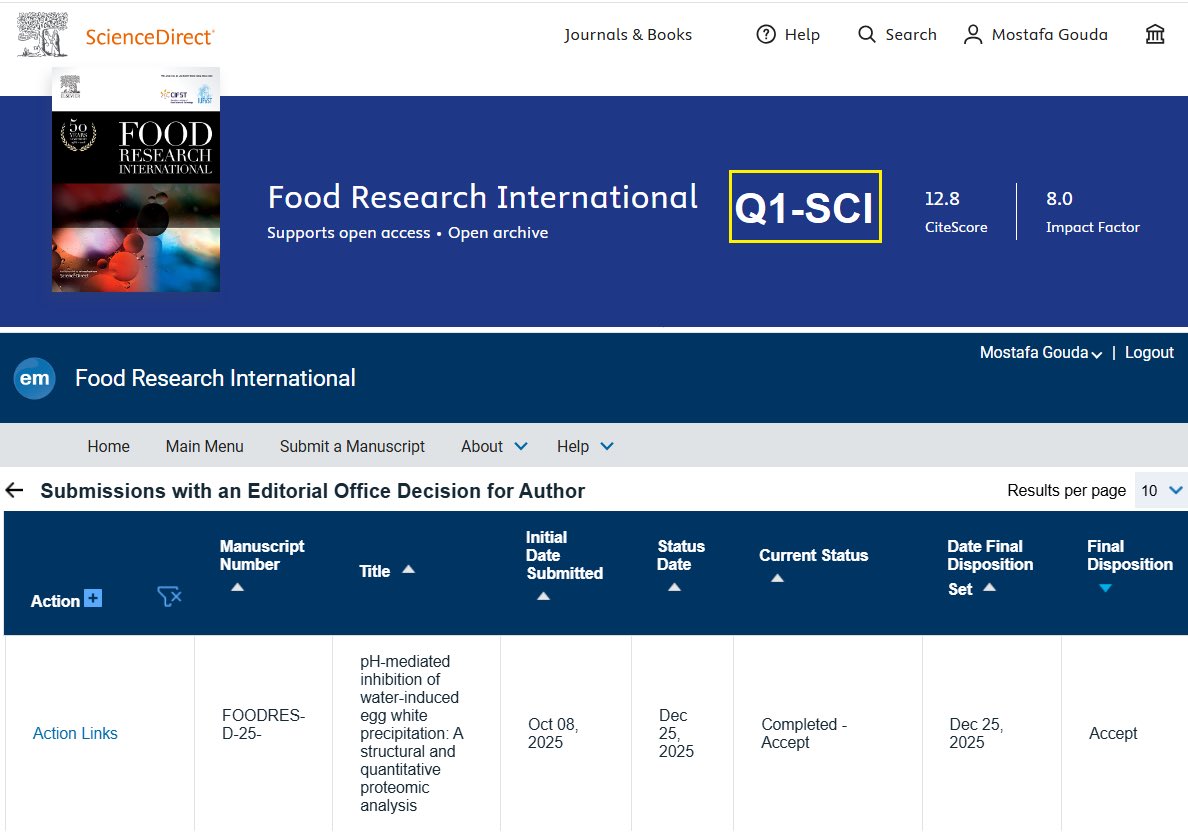Expand the About menu

[x=494, y=446]
